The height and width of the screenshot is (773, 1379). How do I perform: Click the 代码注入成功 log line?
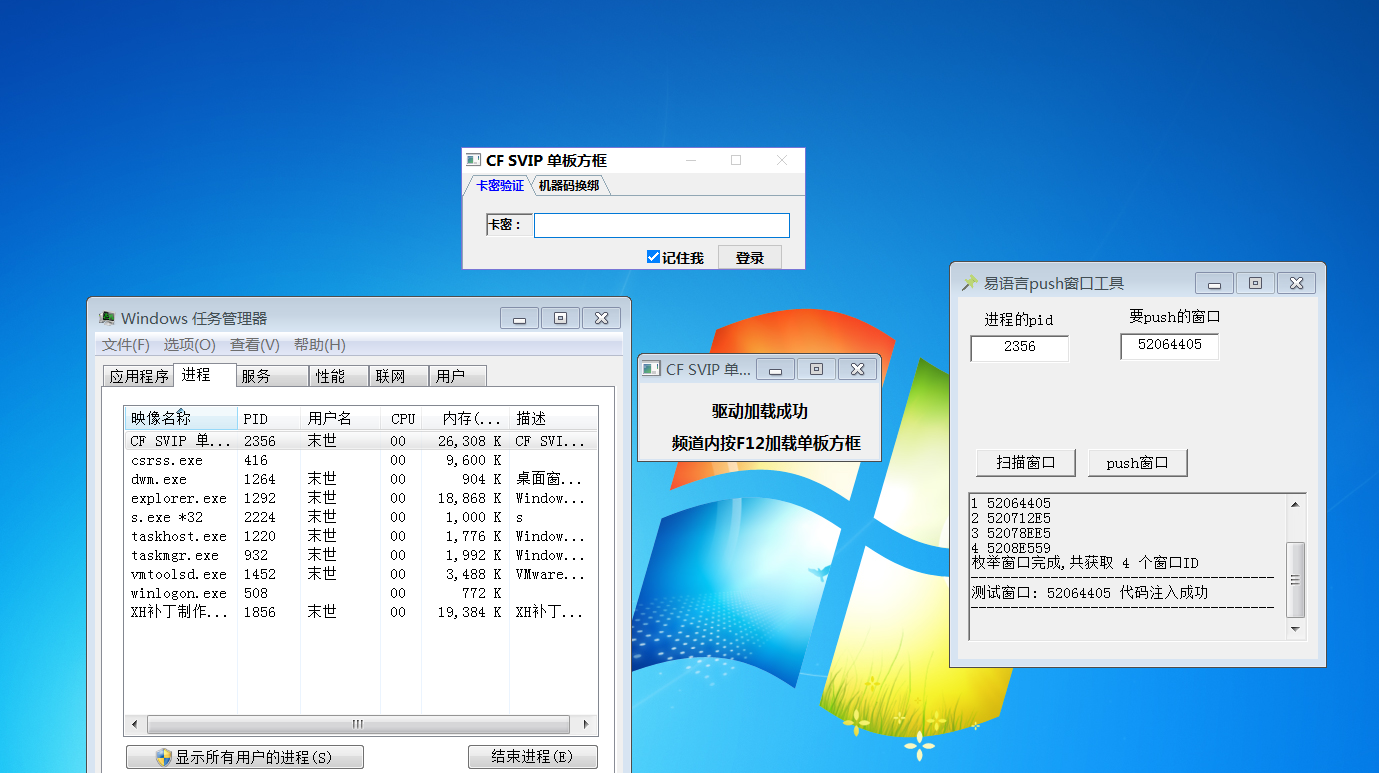click(x=1090, y=593)
